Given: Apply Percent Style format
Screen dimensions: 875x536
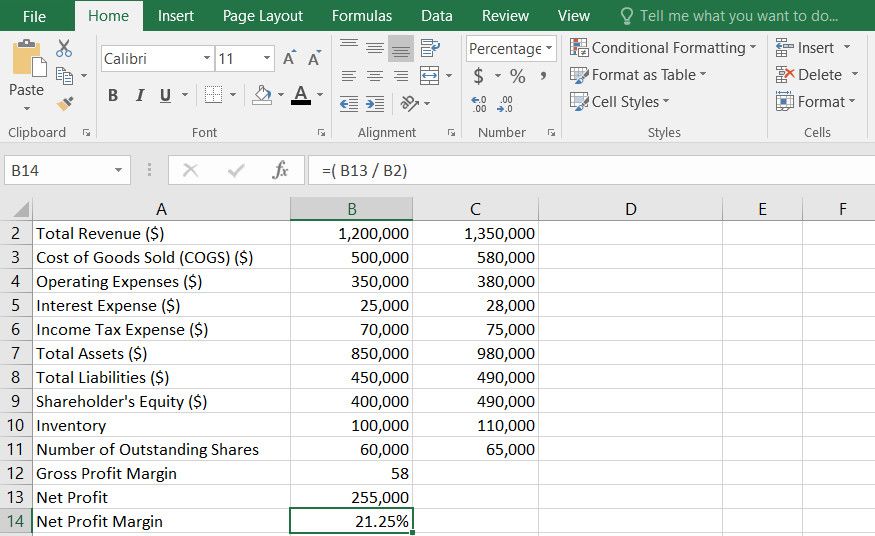Looking at the screenshot, I should pos(517,76).
